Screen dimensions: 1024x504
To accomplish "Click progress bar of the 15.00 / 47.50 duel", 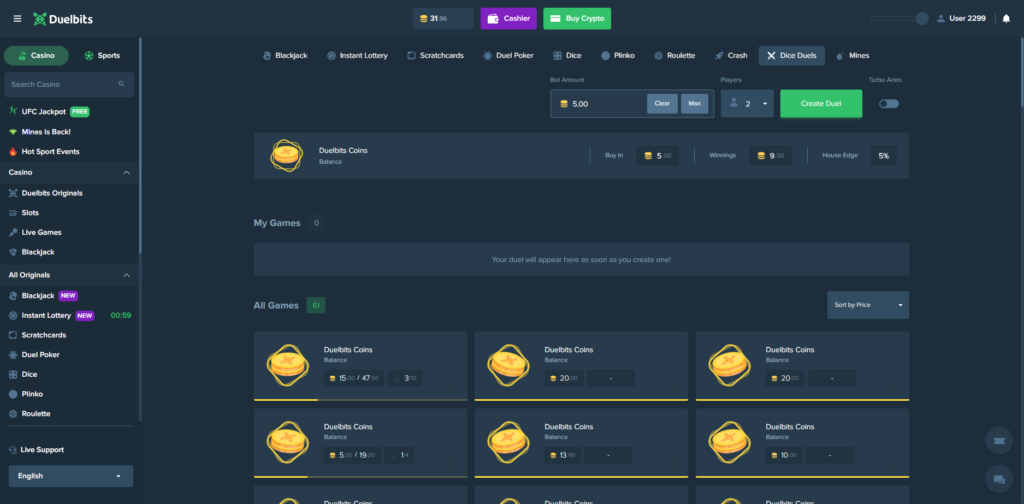I will pyautogui.click(x=360, y=400).
